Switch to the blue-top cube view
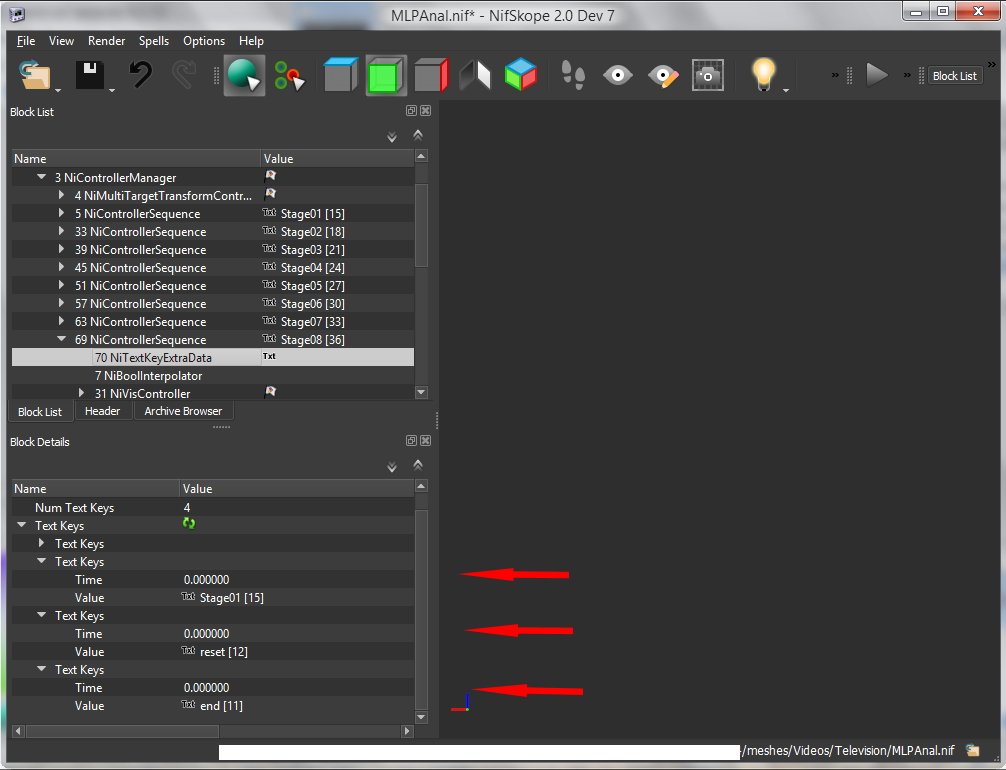1006x770 pixels. tap(340, 76)
